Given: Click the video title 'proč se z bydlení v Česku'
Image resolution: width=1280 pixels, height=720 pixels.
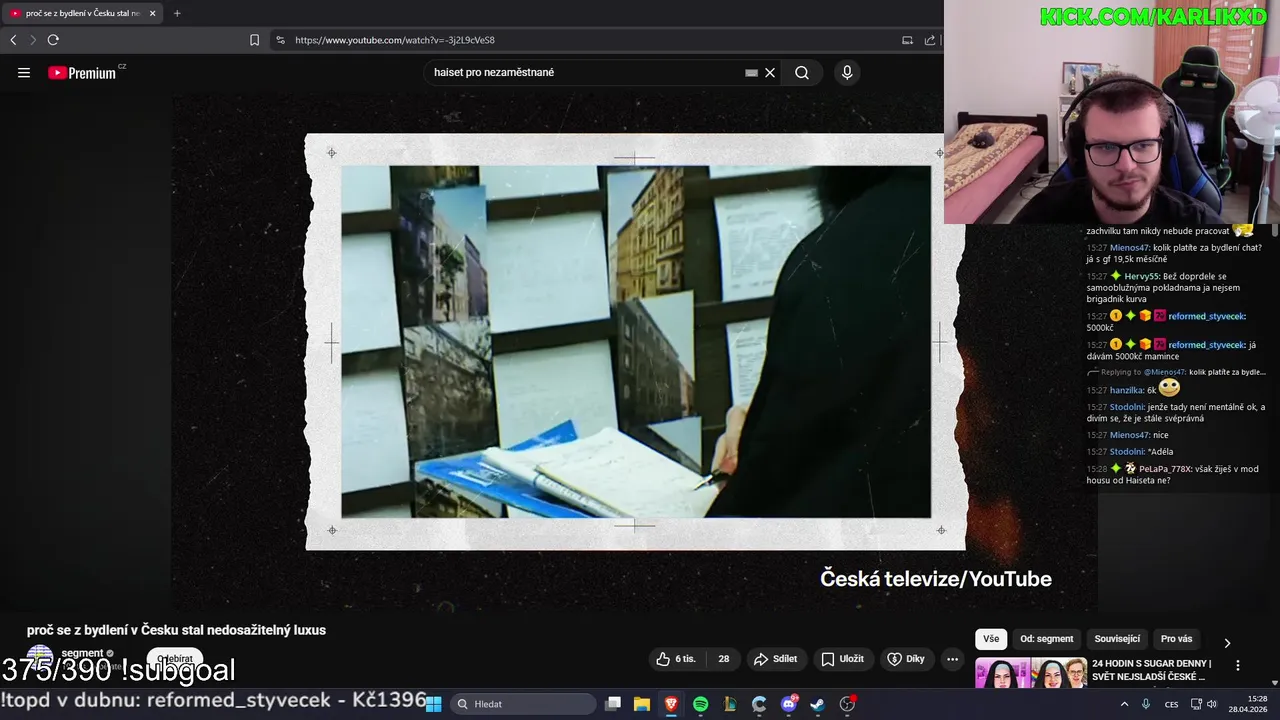Looking at the screenshot, I should (x=176, y=630).
